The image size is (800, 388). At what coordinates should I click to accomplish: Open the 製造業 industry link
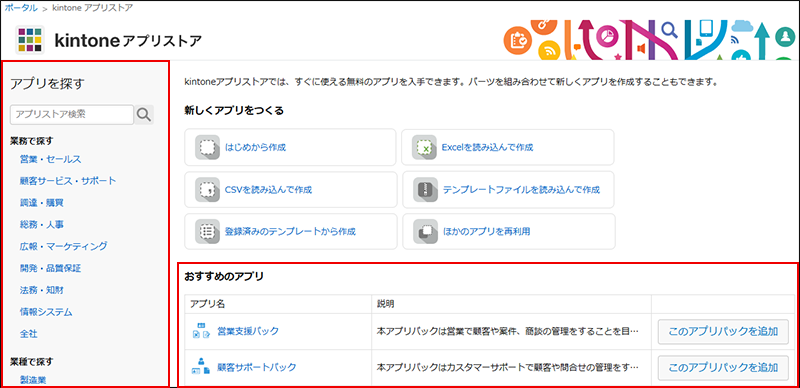click(33, 380)
